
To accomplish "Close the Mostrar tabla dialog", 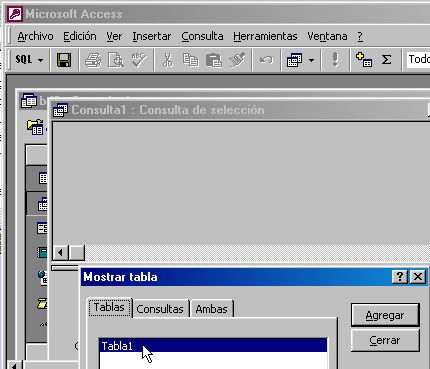I will (418, 277).
